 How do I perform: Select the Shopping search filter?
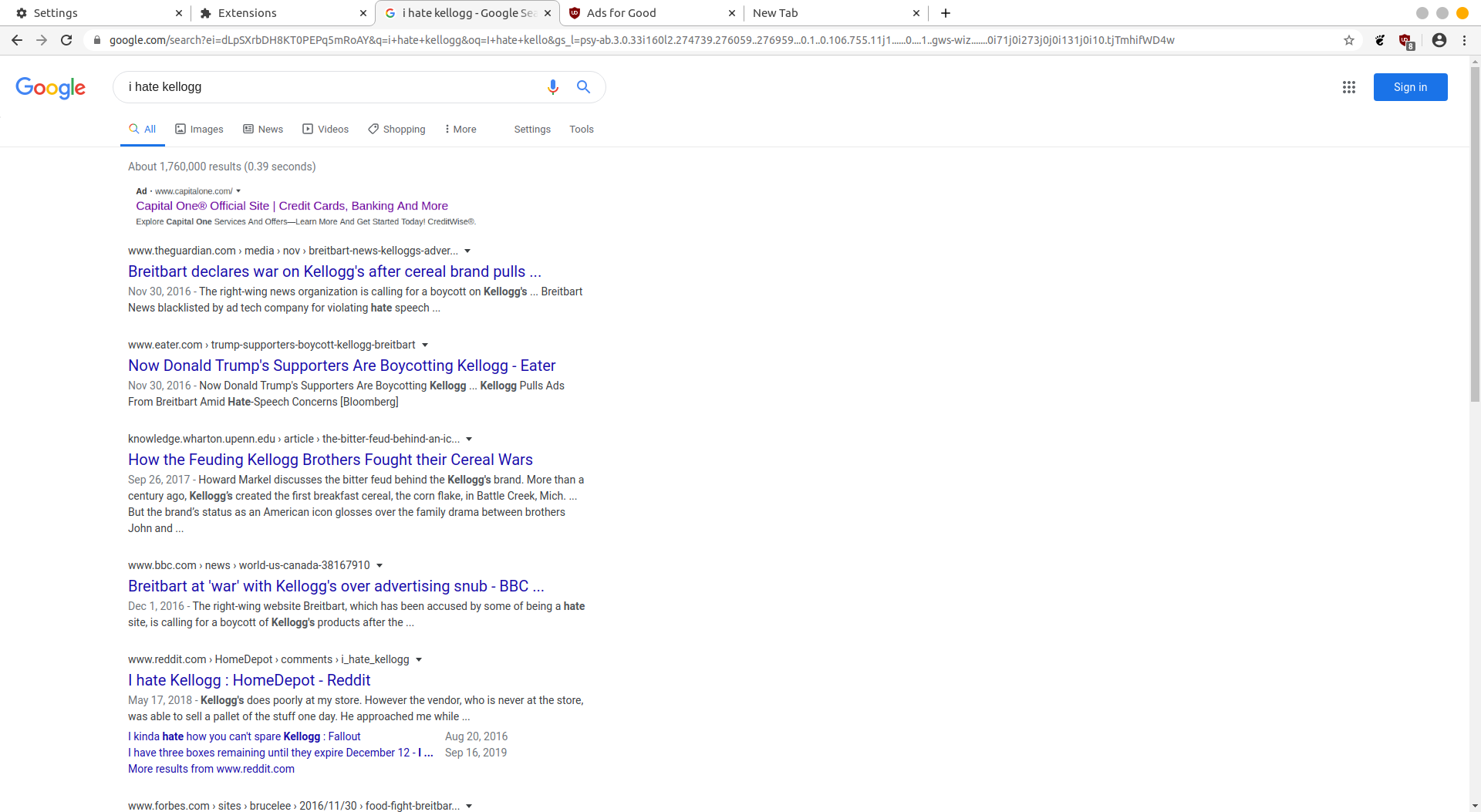(x=396, y=129)
